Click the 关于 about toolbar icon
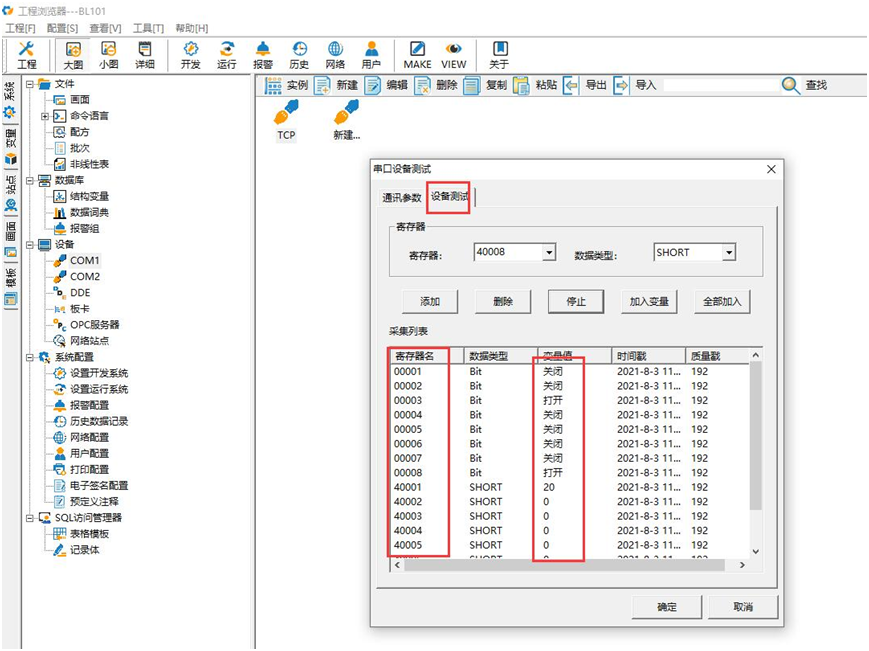 499,55
